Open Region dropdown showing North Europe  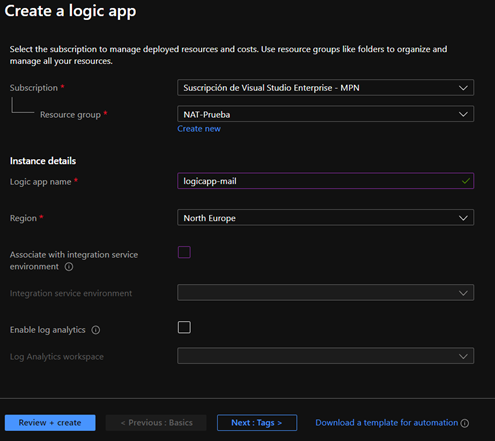pyautogui.click(x=325, y=218)
